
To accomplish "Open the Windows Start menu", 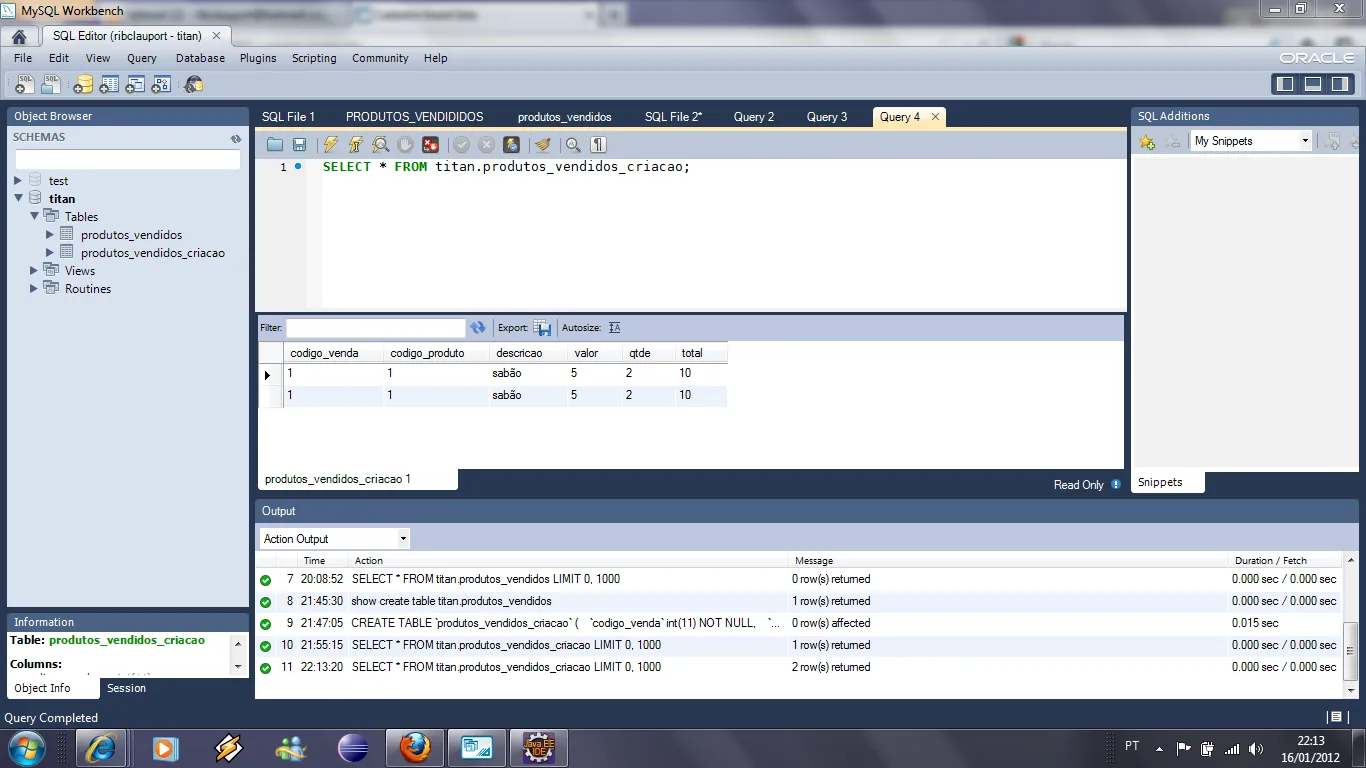I will [25, 748].
